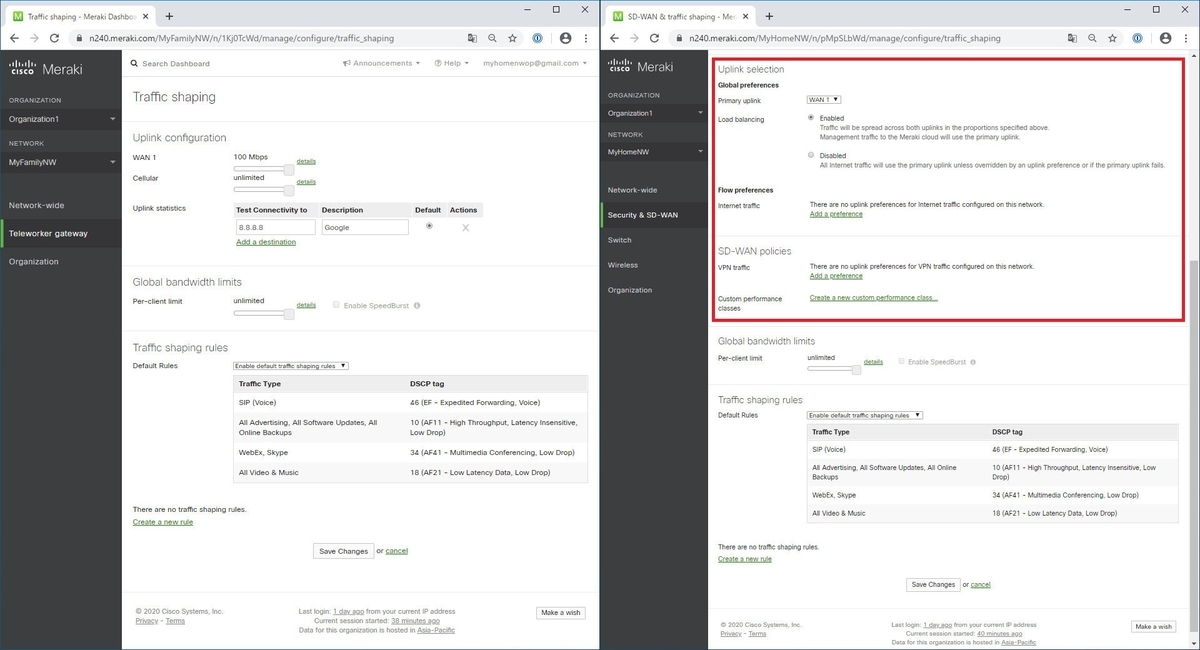Open SpeedBurst info icon in left window
The width and height of the screenshot is (1200, 650).
pyautogui.click(x=416, y=305)
